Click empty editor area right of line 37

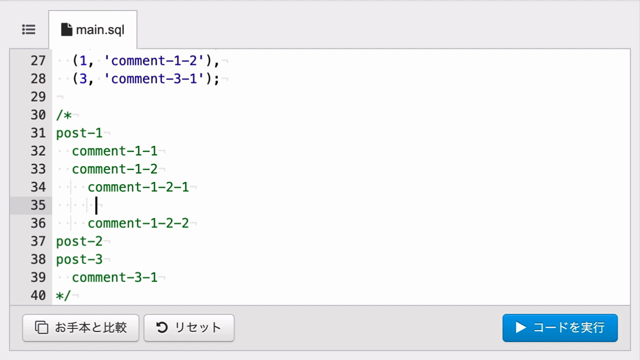pos(367,241)
